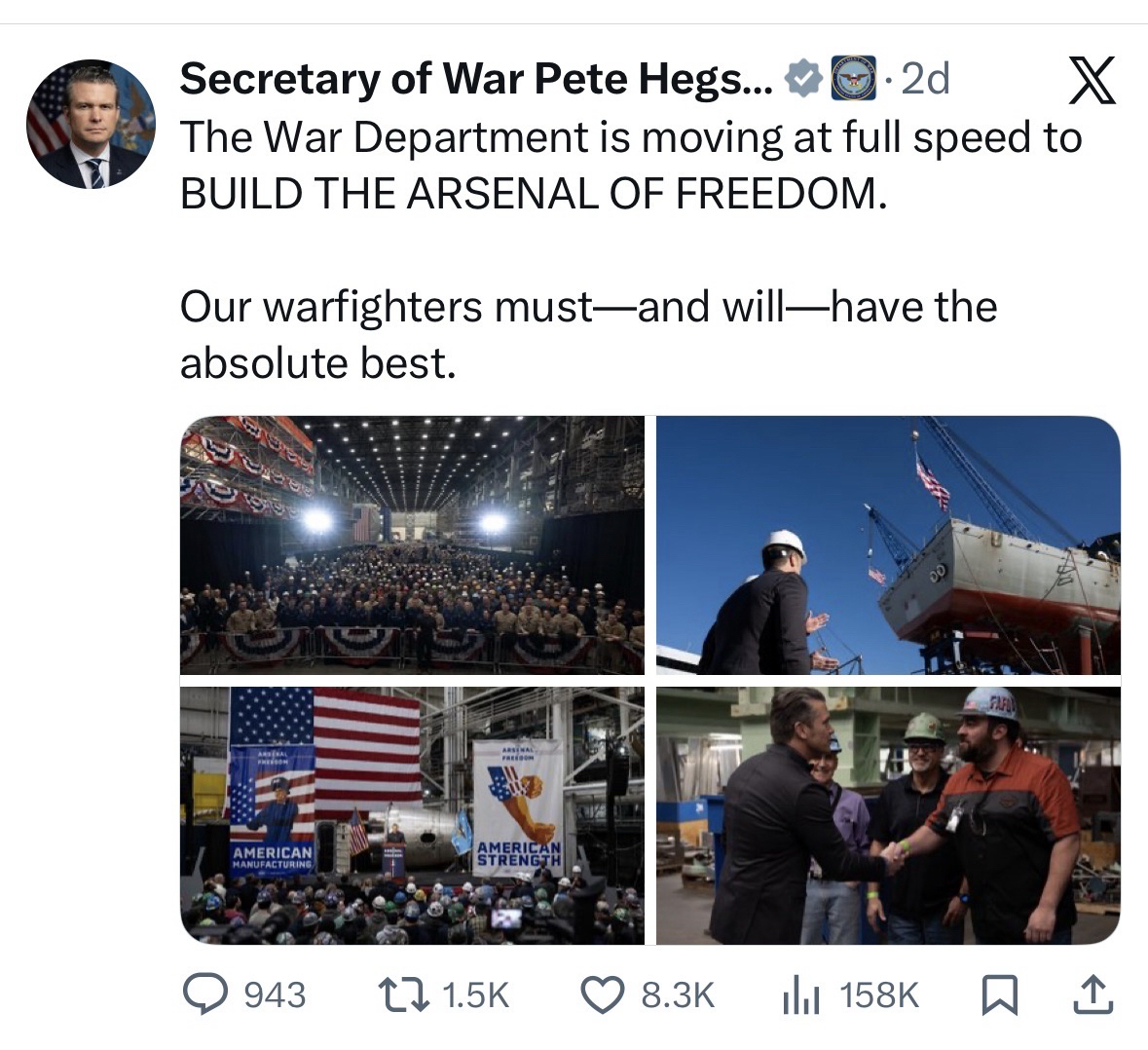Click the 8.3K likes count
This screenshot has height=1050, width=1148.
tap(678, 994)
